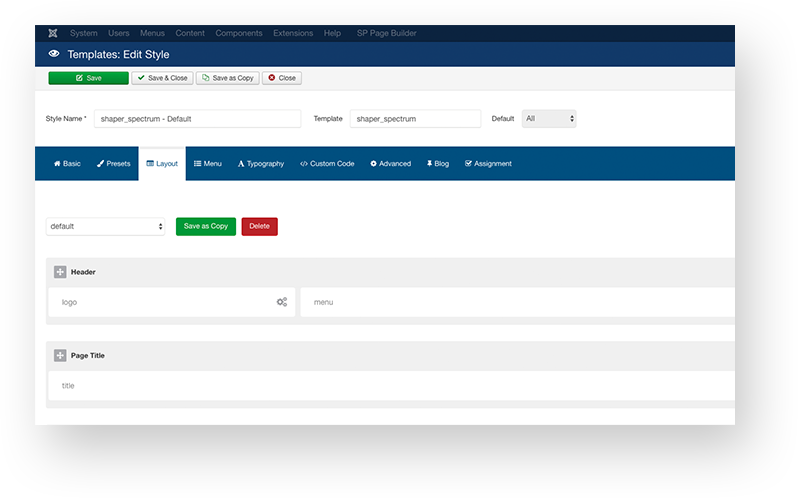Open the Custom Code tab

[327, 164]
